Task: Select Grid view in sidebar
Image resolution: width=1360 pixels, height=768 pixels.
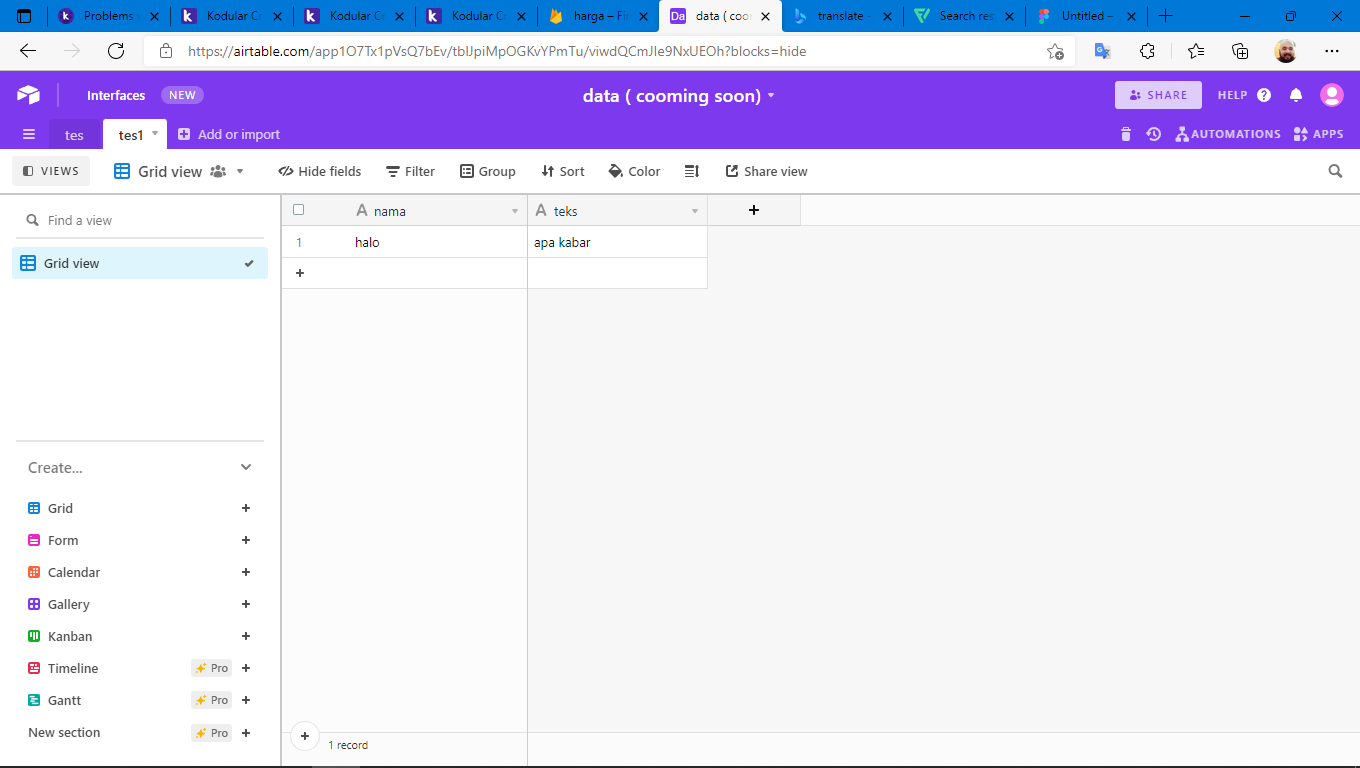Action: (140, 263)
